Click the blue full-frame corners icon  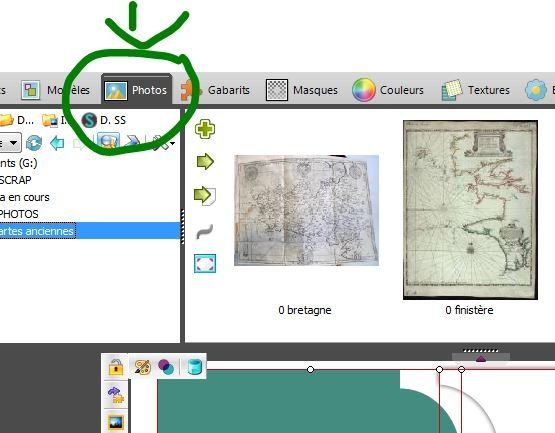[205, 264]
